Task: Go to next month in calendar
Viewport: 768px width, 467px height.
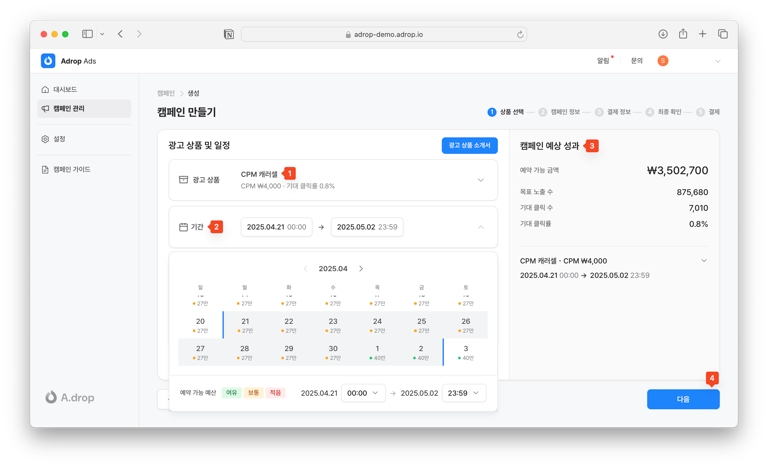Action: pyautogui.click(x=361, y=269)
